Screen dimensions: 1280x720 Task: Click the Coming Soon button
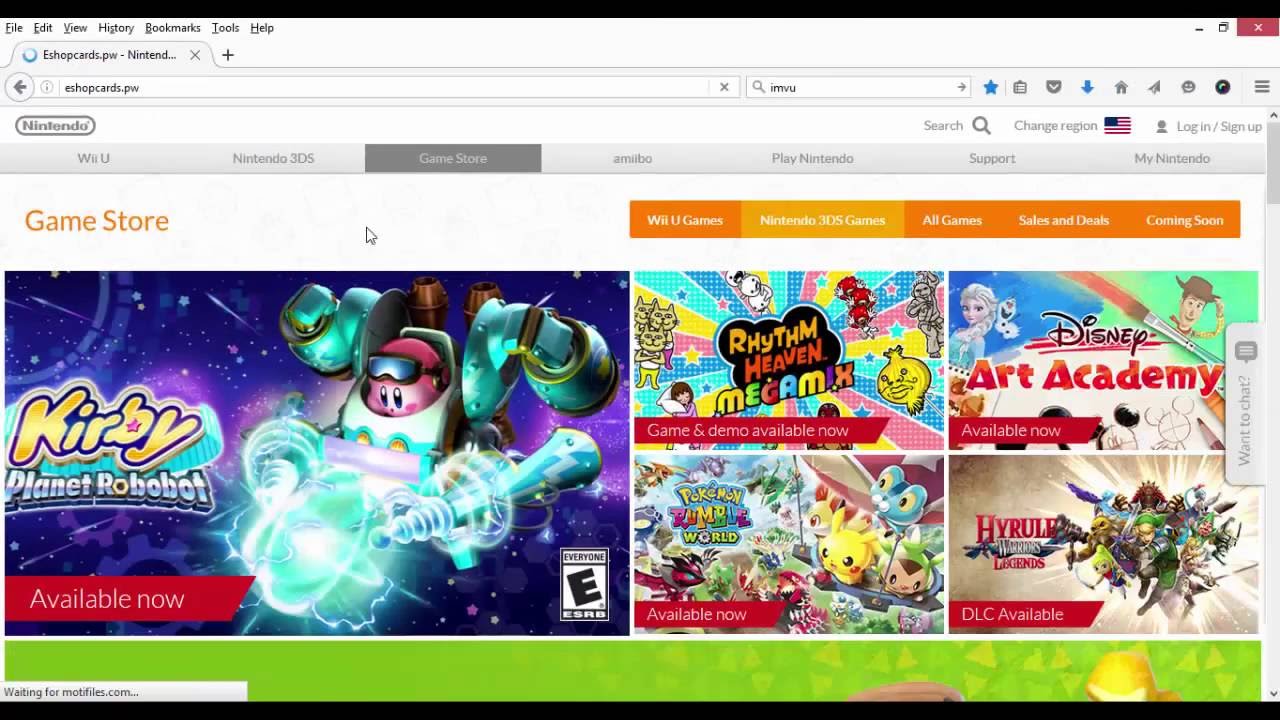(x=1184, y=220)
